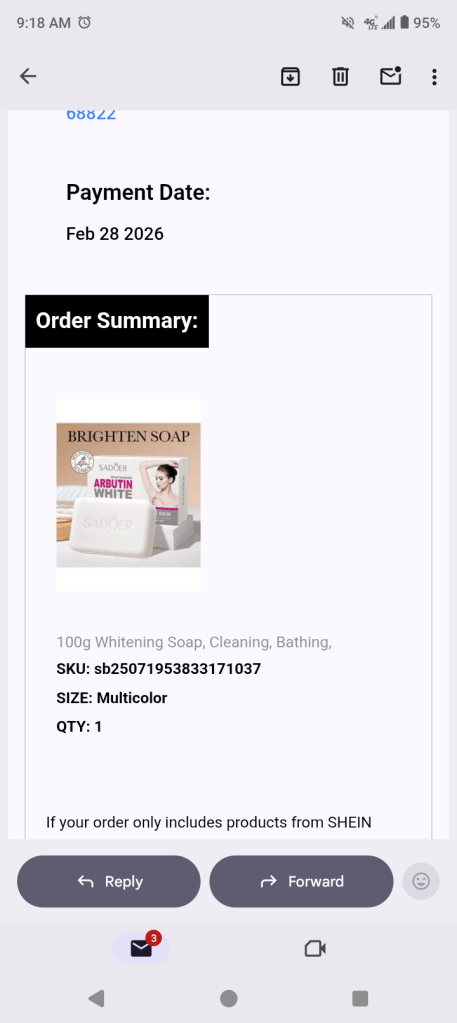Open the blue order number link 68822
Image resolution: width=457 pixels, height=1023 pixels.
coord(91,114)
